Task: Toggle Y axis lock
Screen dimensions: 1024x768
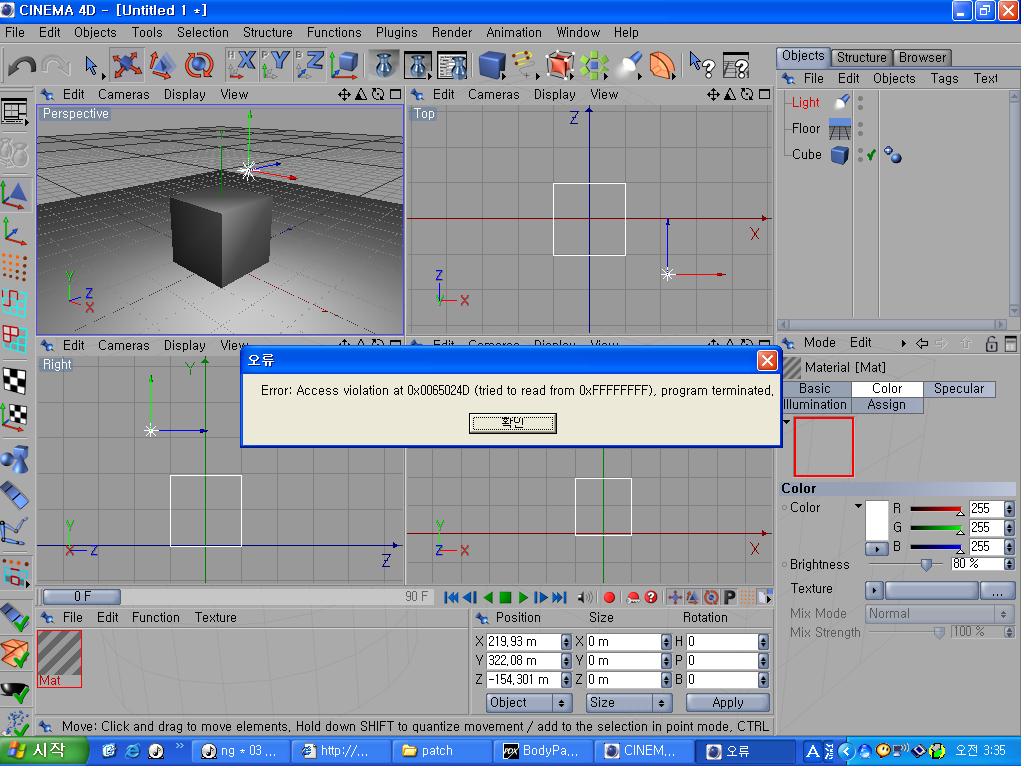Action: [276, 65]
